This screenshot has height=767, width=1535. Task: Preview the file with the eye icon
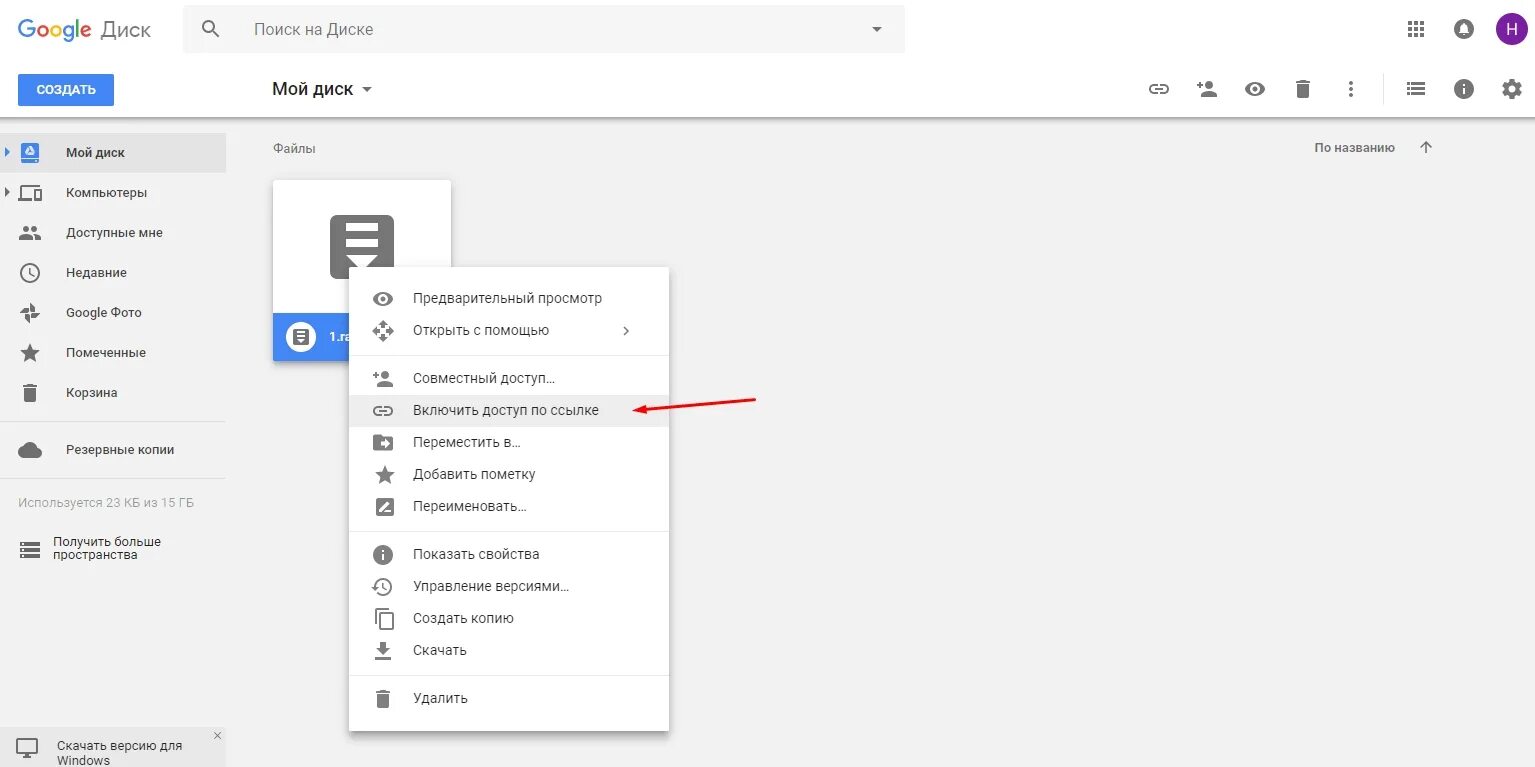point(1254,89)
